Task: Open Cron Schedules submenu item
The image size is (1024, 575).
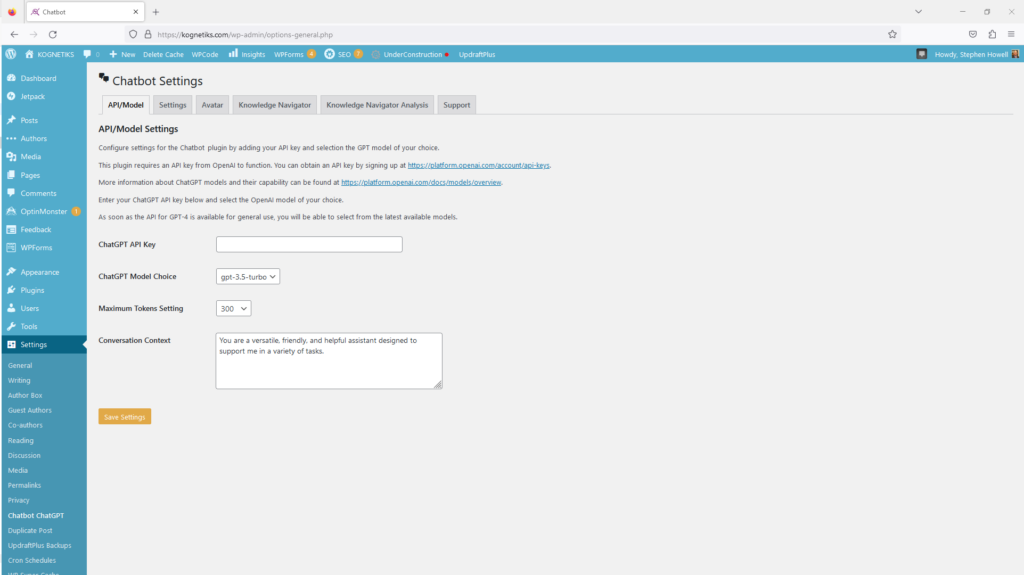Action: pyautogui.click(x=31, y=561)
